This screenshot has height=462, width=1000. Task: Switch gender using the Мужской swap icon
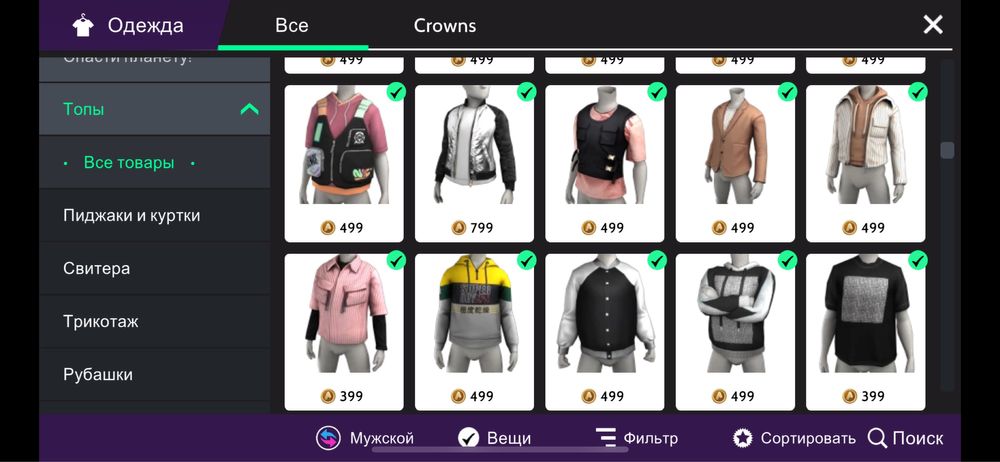(328, 438)
